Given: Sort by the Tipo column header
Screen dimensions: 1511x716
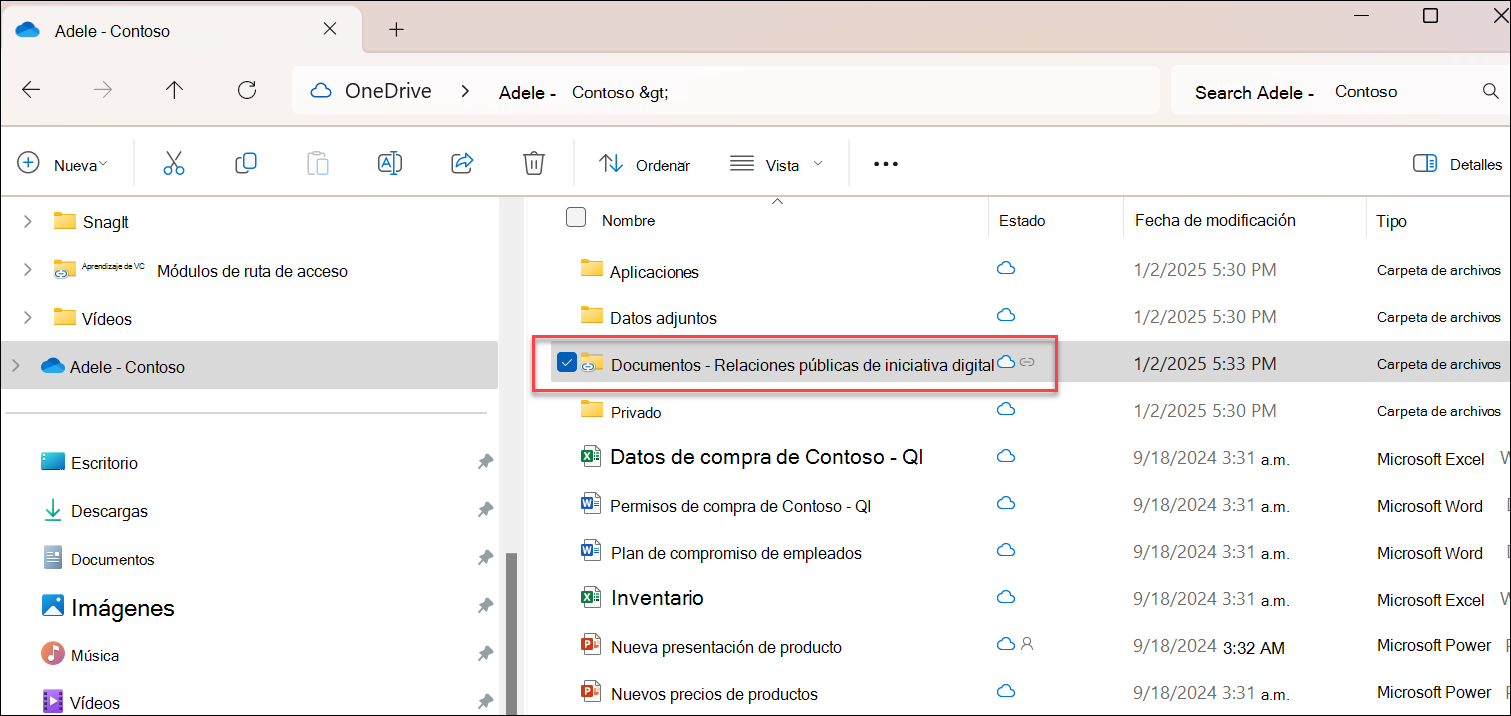Looking at the screenshot, I should tap(1391, 221).
